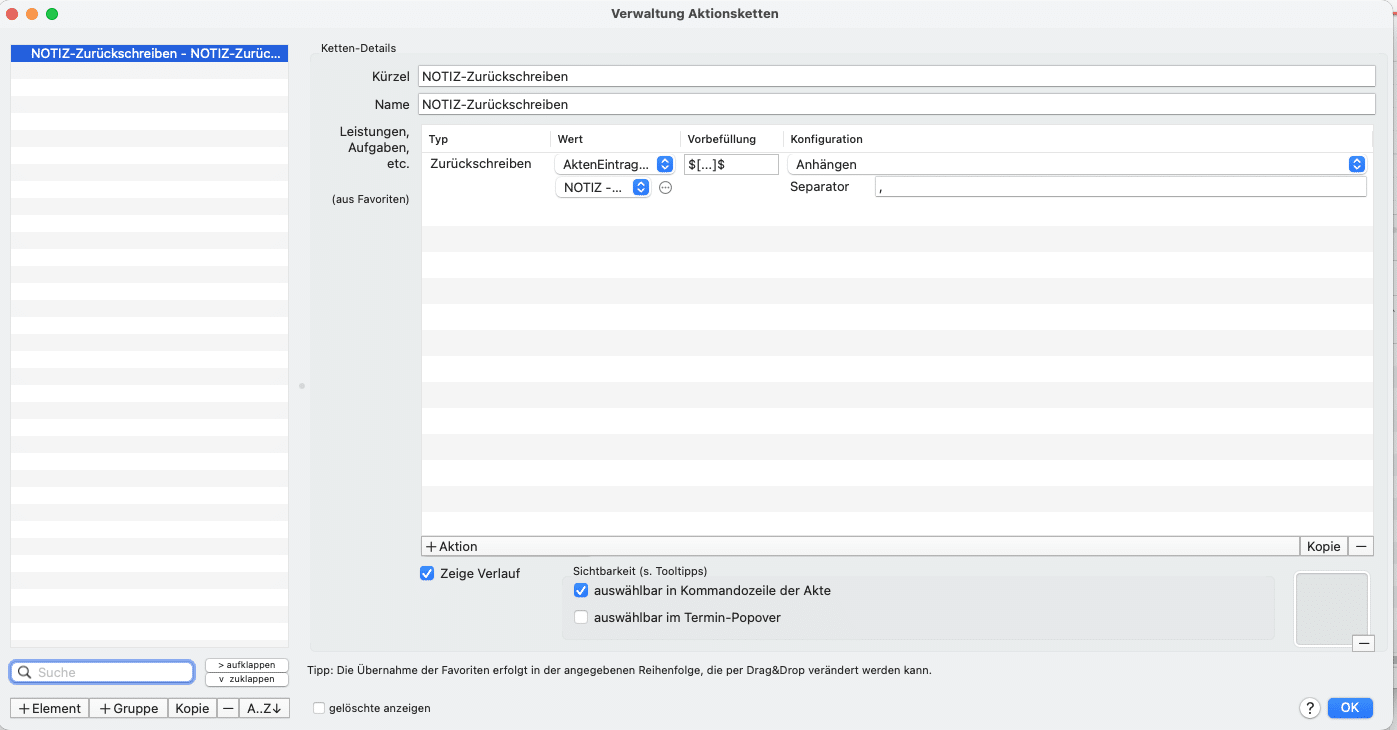Uncheck the Zeige Verlauf checkbox

click(x=428, y=573)
